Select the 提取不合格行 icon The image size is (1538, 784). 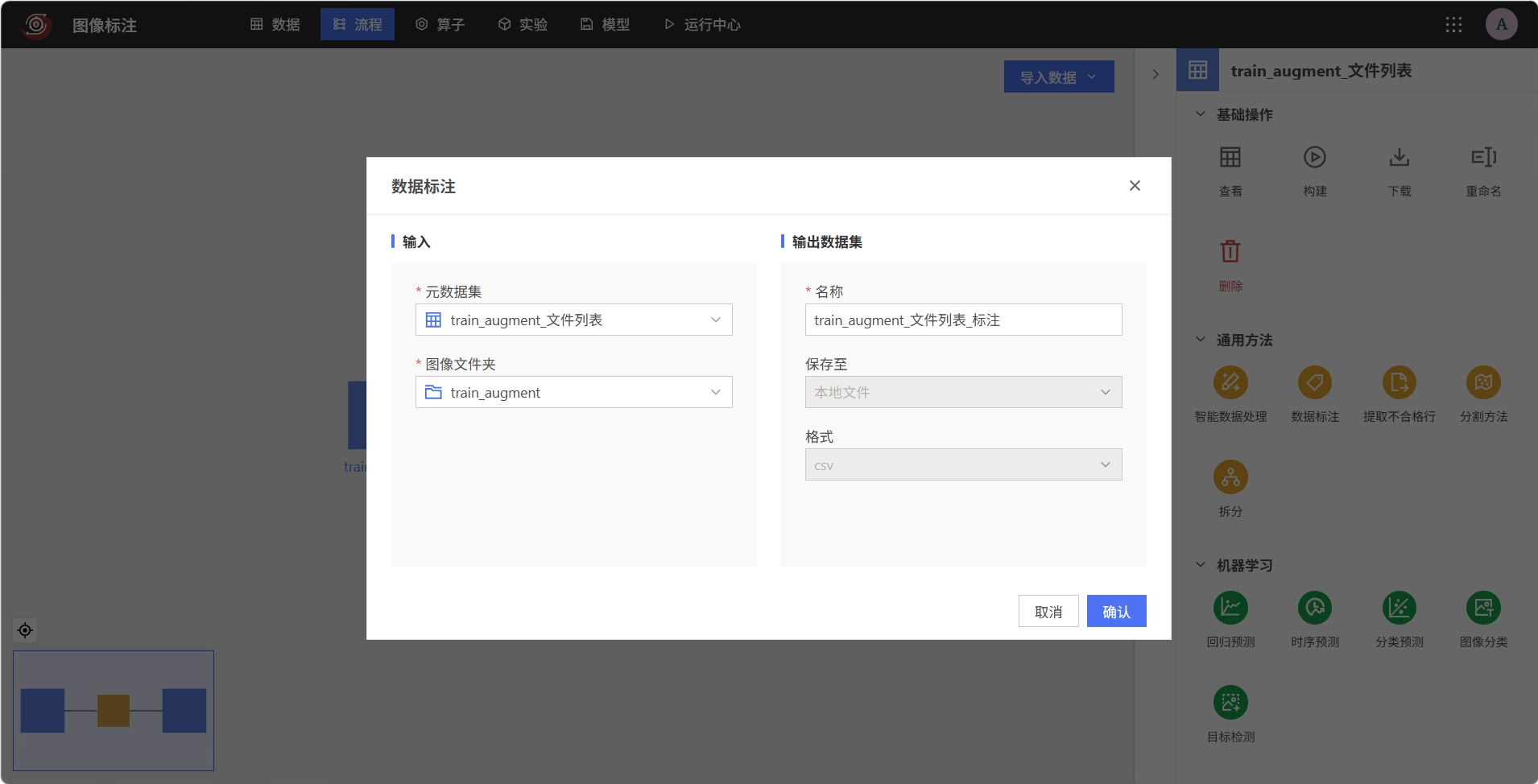pyautogui.click(x=1399, y=382)
